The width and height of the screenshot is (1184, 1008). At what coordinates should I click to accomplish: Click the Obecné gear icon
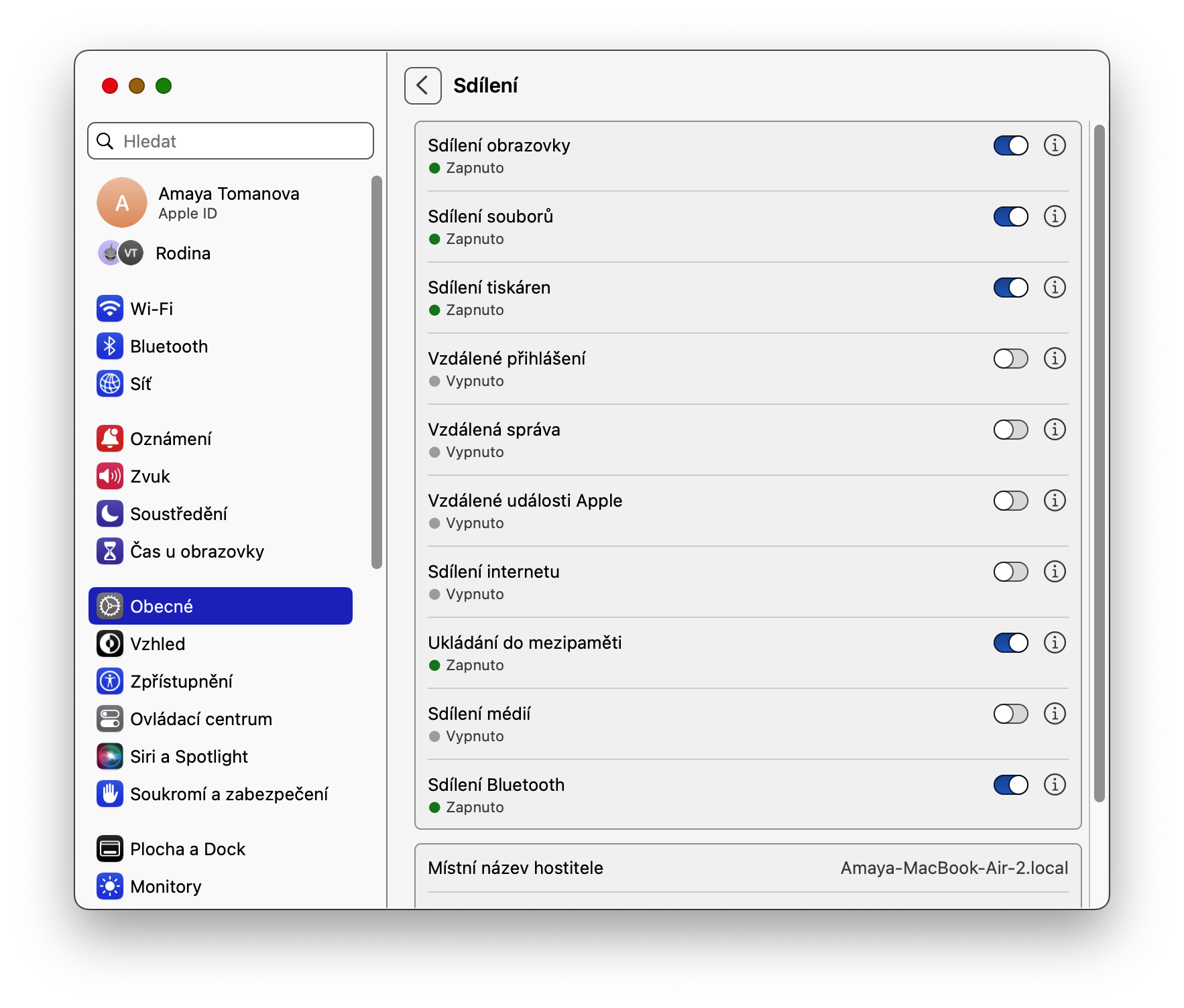pos(110,607)
